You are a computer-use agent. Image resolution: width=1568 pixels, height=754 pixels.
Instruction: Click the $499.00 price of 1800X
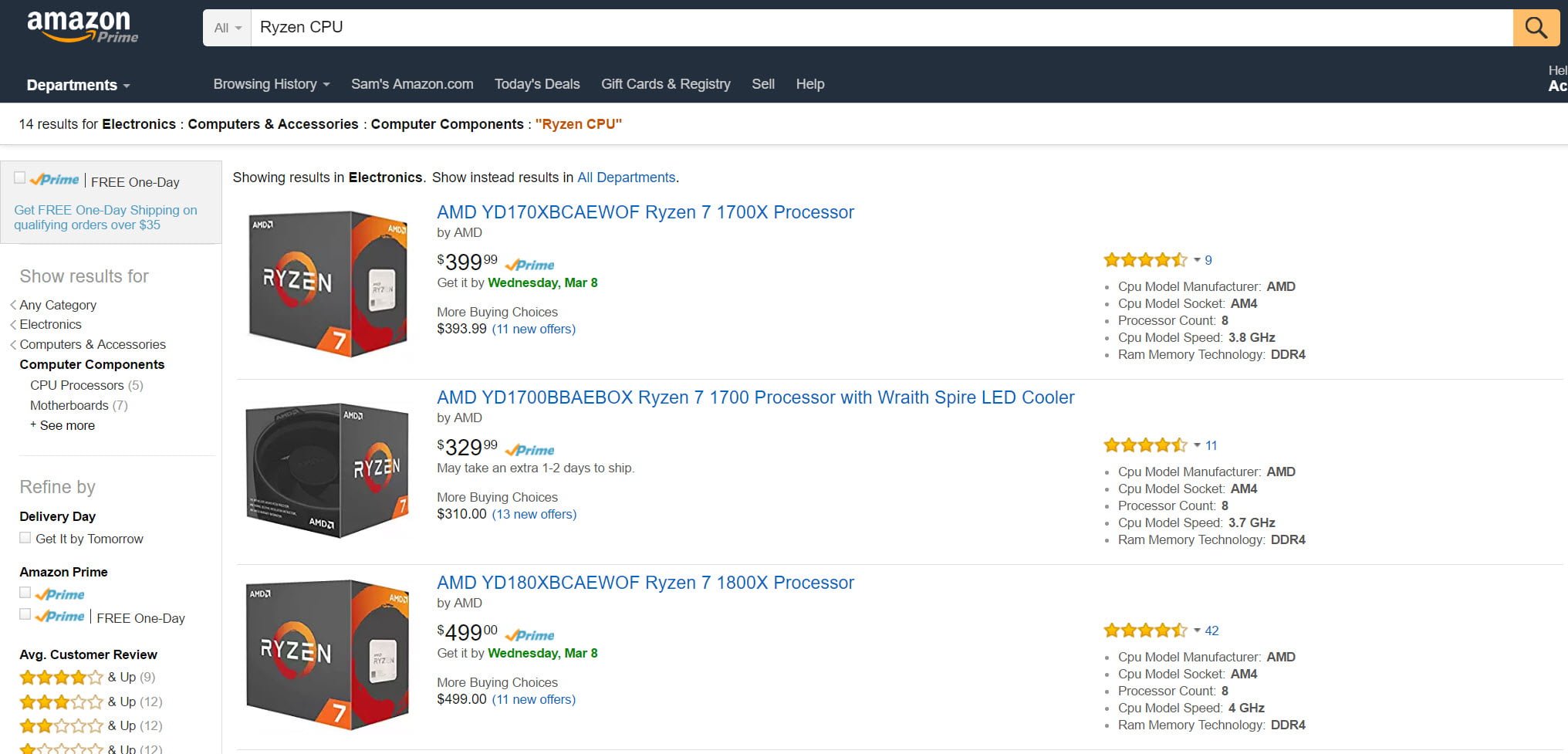pyautogui.click(x=467, y=632)
